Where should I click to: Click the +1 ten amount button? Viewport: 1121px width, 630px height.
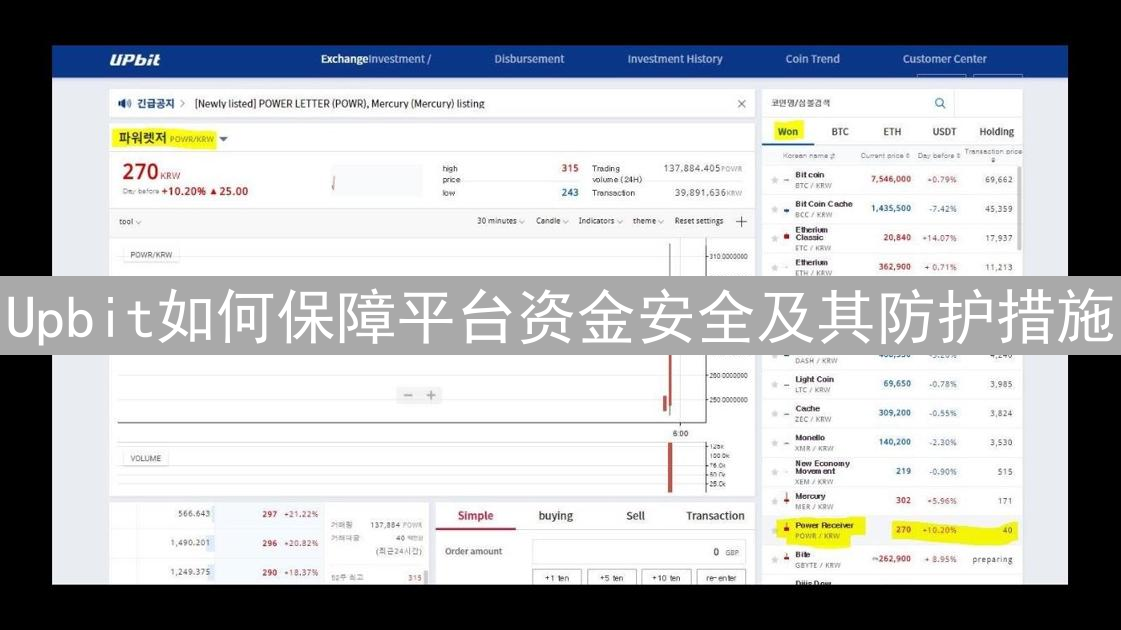click(x=556, y=577)
